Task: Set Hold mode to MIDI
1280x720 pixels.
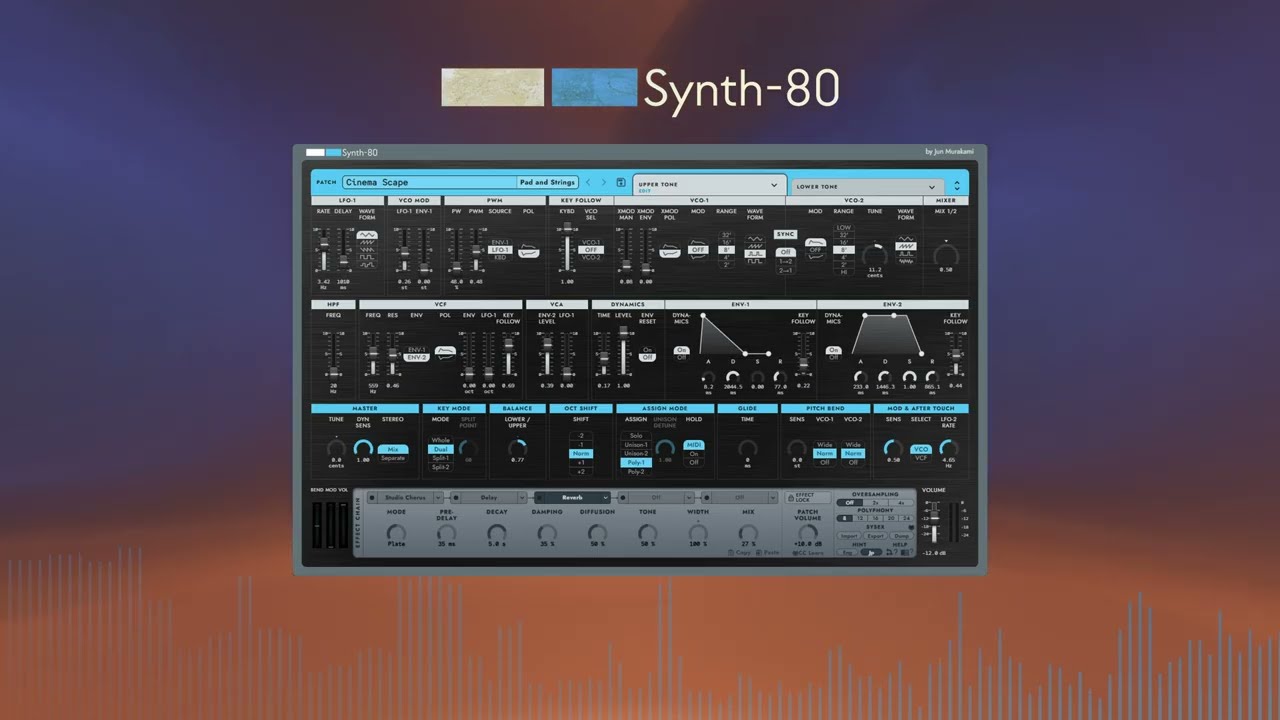Action: 694,445
